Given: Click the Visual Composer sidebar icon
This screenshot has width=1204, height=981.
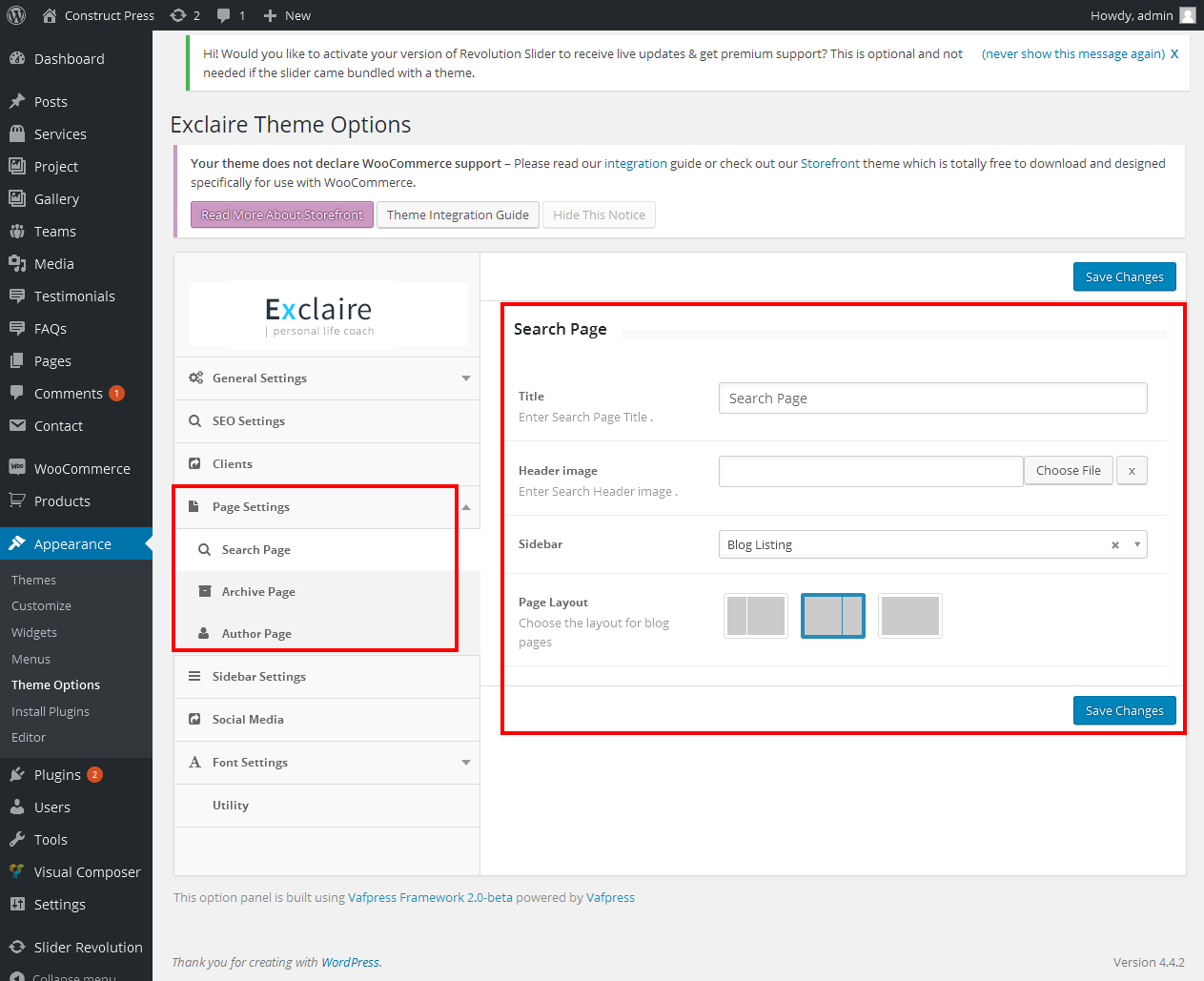Looking at the screenshot, I should [17, 871].
